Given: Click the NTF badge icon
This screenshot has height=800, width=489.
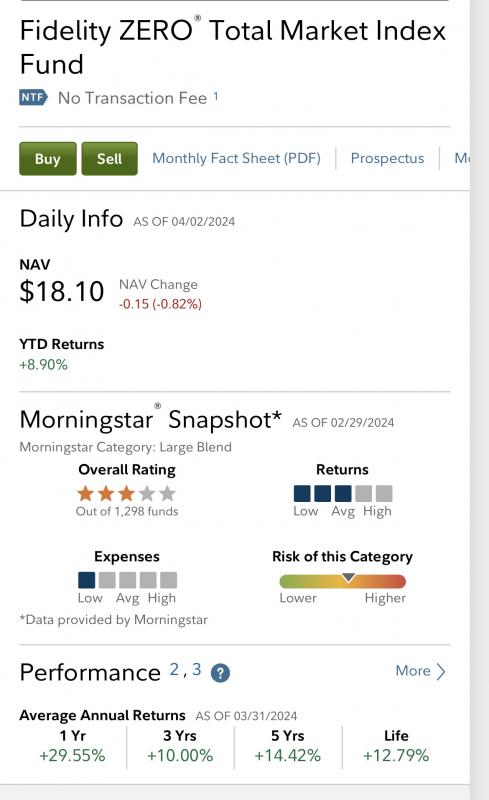Looking at the screenshot, I should [34, 97].
